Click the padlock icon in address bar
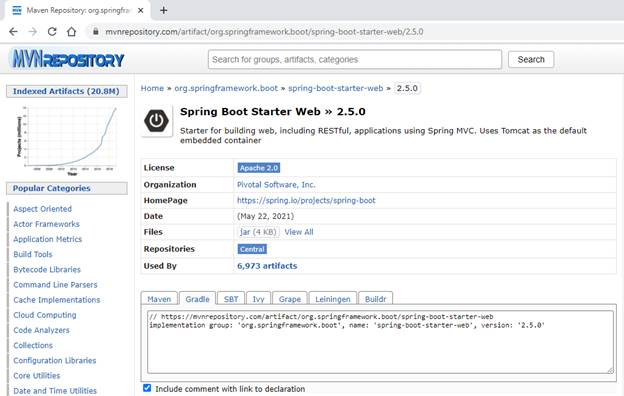624x396 pixels. point(96,31)
